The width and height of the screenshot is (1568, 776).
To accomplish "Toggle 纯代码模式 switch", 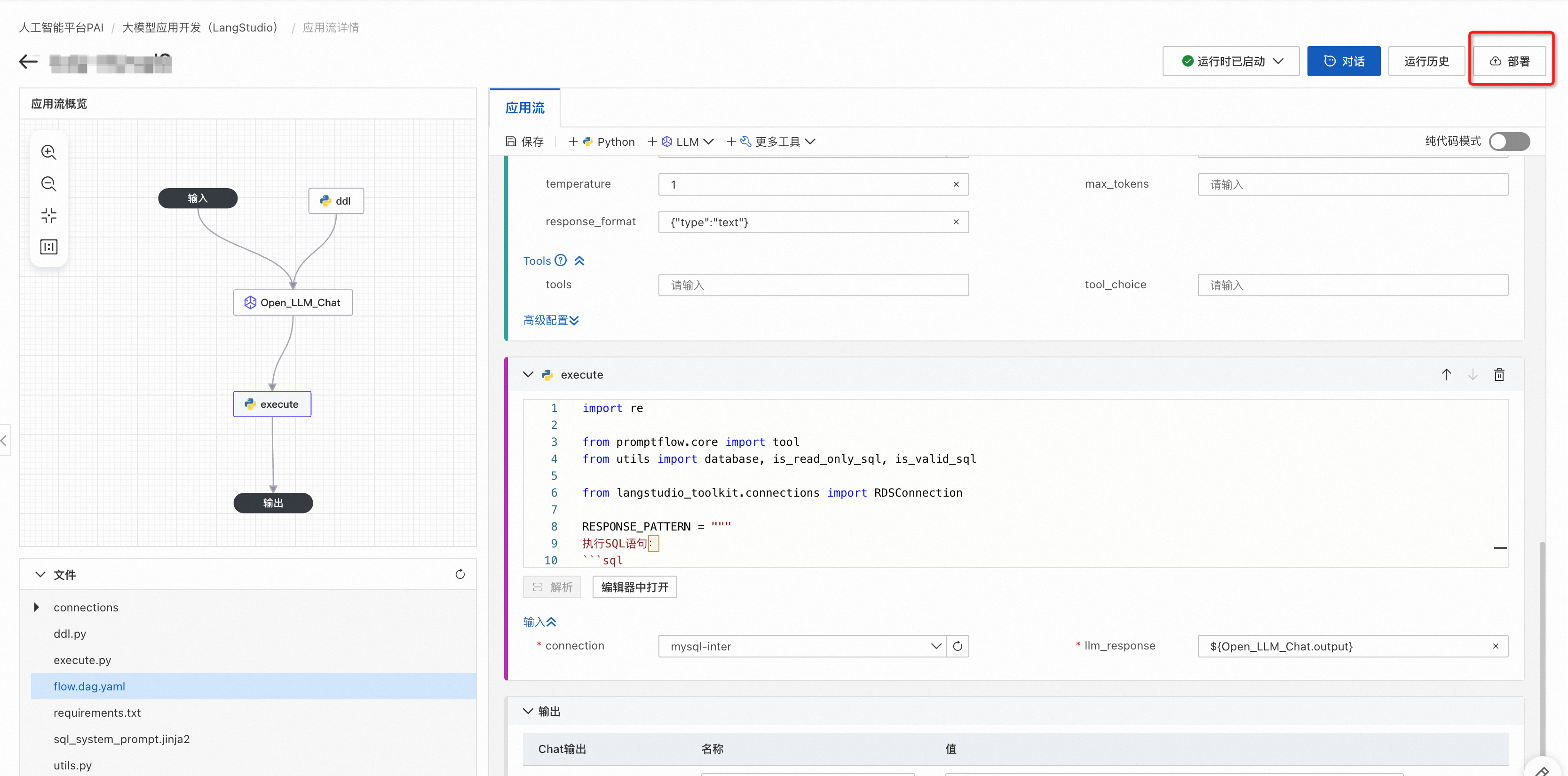I will click(x=1509, y=142).
